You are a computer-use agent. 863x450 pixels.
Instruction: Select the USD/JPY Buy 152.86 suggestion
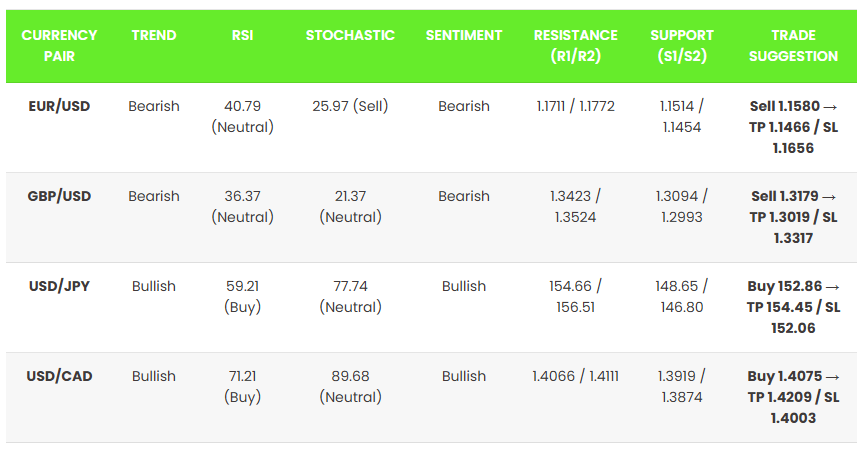793,307
